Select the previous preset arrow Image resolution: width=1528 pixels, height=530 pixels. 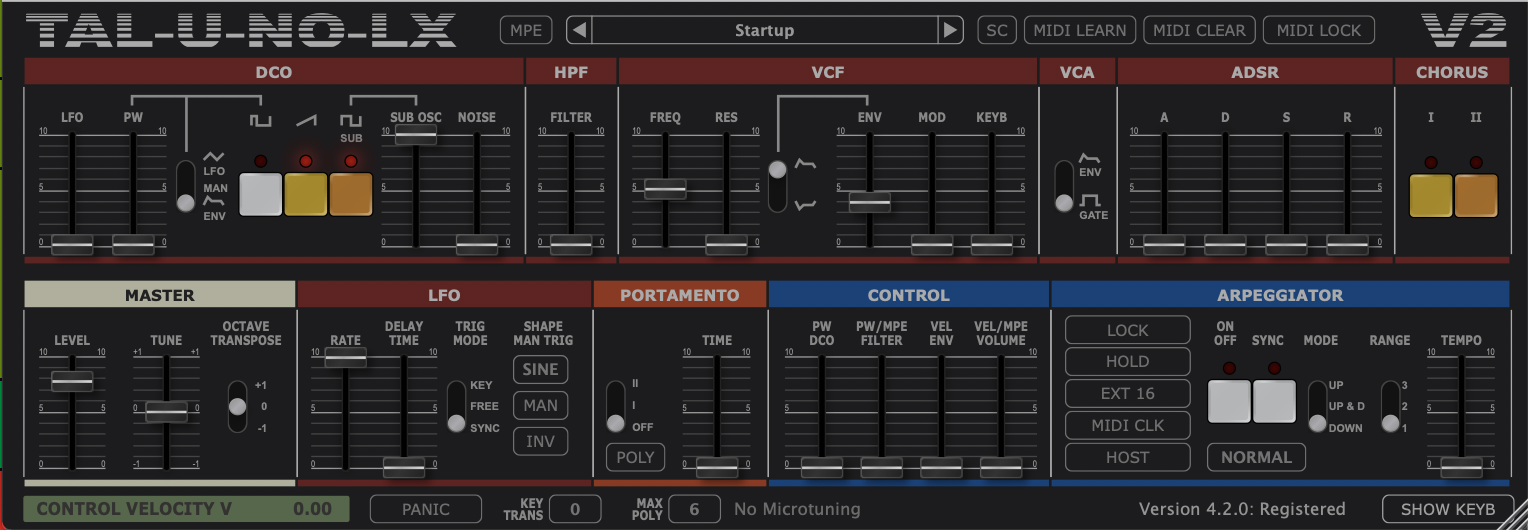pyautogui.click(x=578, y=30)
